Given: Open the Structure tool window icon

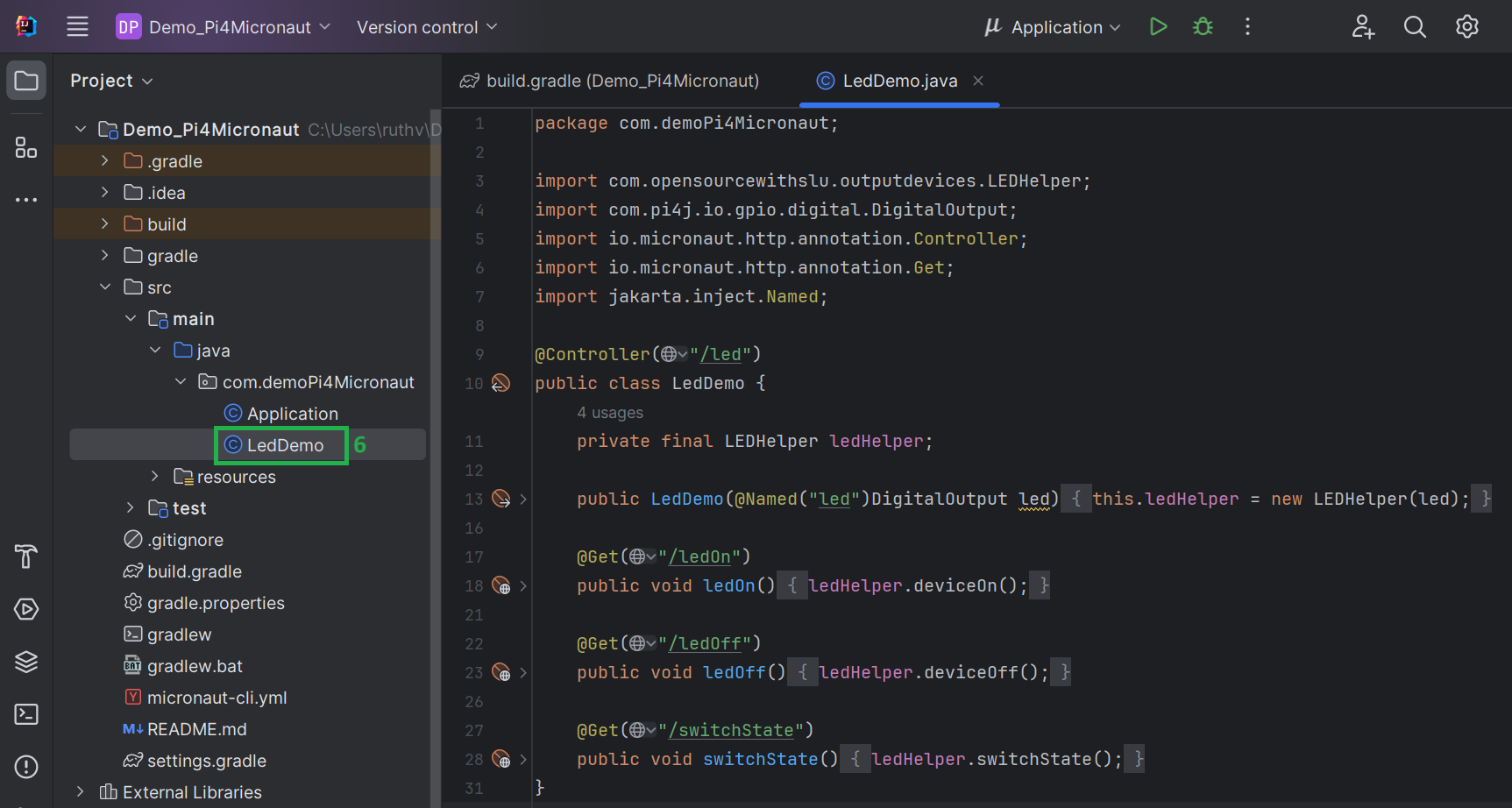Looking at the screenshot, I should click(x=26, y=147).
